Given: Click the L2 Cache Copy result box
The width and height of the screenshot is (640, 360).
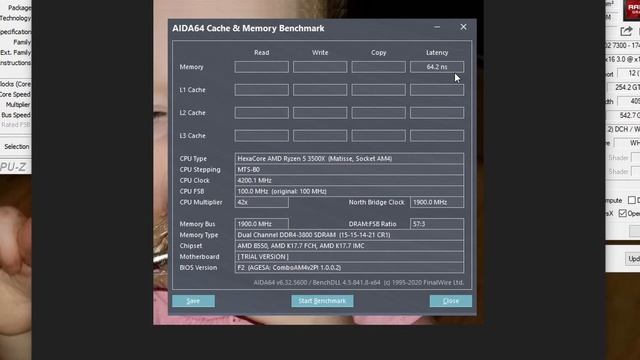Looking at the screenshot, I should (378, 113).
